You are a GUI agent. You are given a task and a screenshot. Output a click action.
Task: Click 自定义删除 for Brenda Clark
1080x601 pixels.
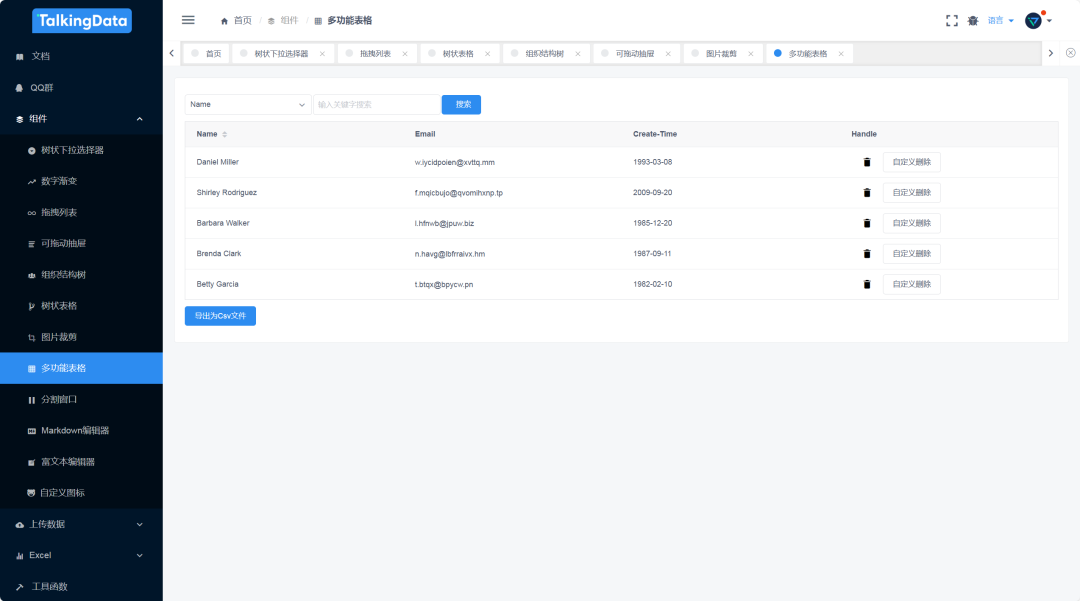coord(911,254)
